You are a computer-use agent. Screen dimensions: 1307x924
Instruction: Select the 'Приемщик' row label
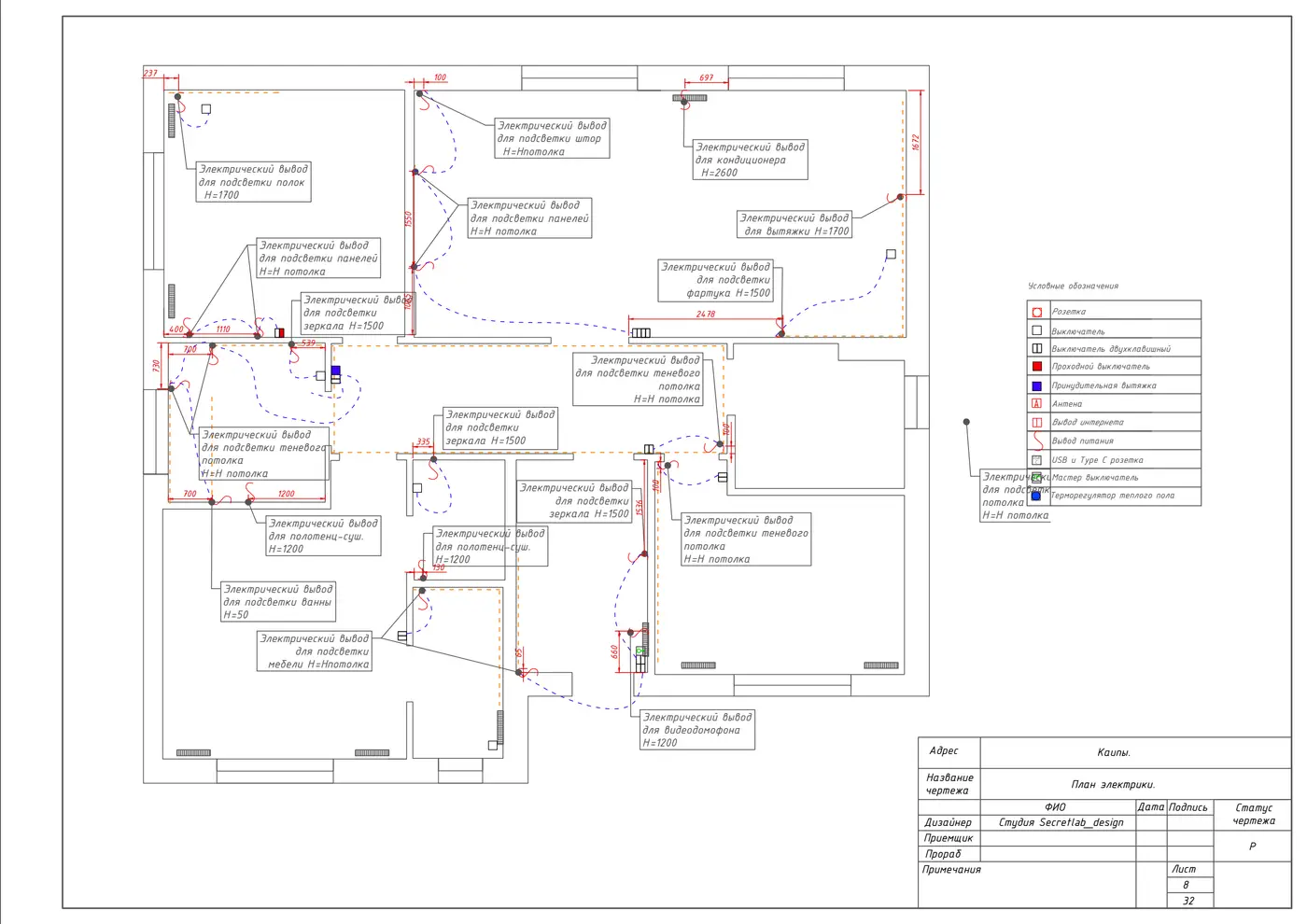tap(949, 838)
